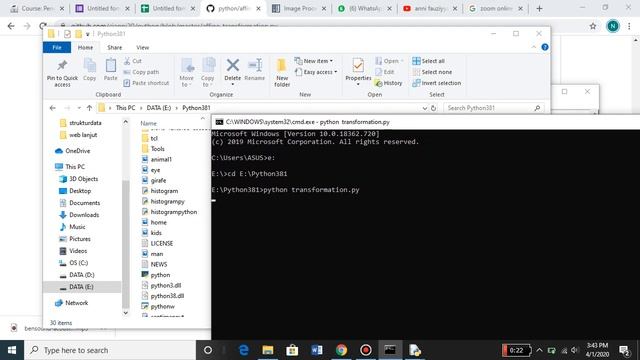This screenshot has width=640, height=360.
Task: Click Edit in the Open group
Action: (x=385, y=72)
